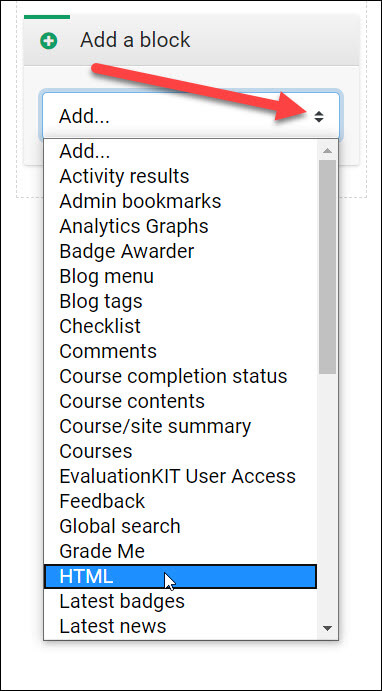
Task: Select Activity results option
Action: point(124,176)
